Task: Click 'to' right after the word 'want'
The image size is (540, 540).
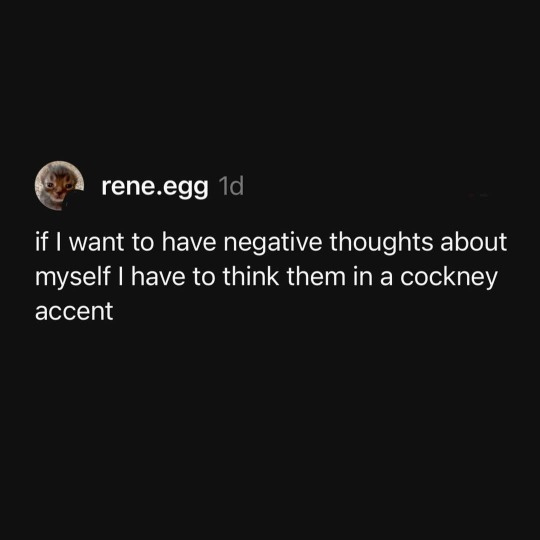Action: [x=142, y=242]
